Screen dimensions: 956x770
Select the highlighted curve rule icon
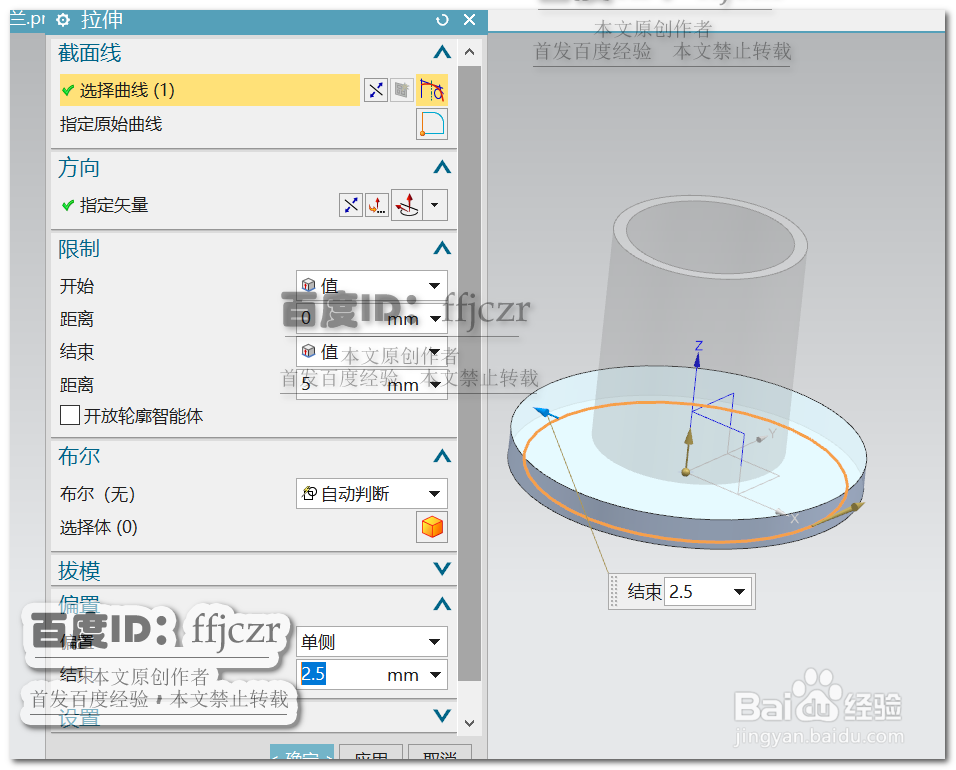pos(432,89)
